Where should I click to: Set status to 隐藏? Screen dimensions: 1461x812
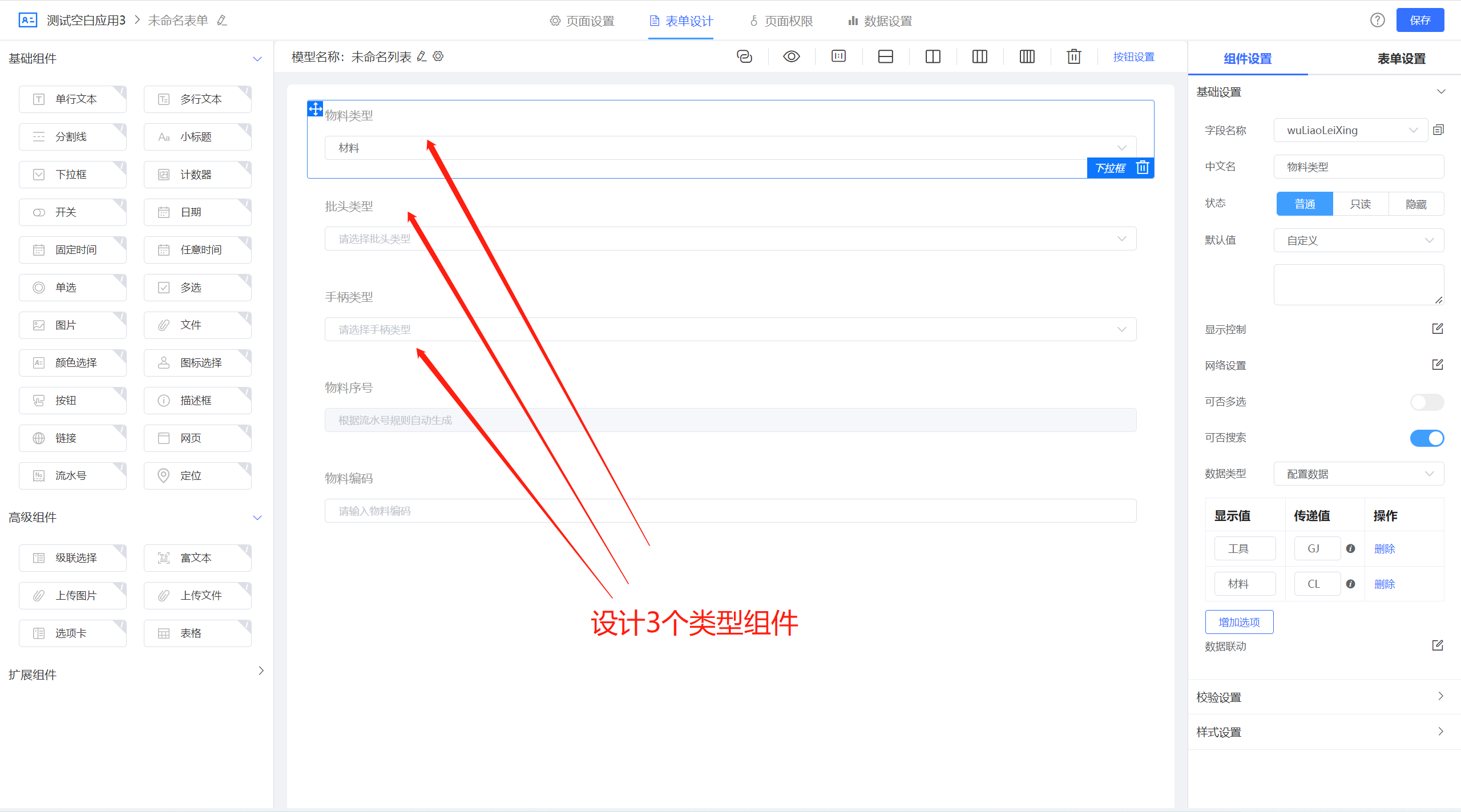[x=1416, y=204]
